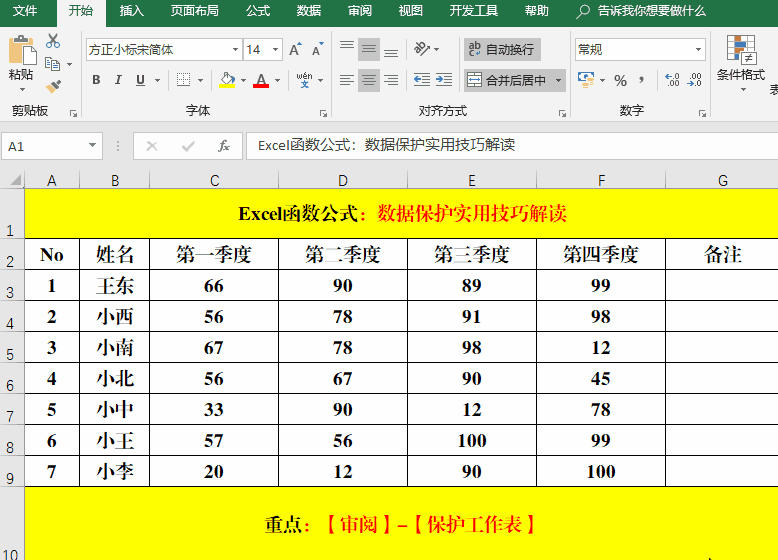Select the 备注 header cell
Screen dimensions: 778x560
point(722,254)
